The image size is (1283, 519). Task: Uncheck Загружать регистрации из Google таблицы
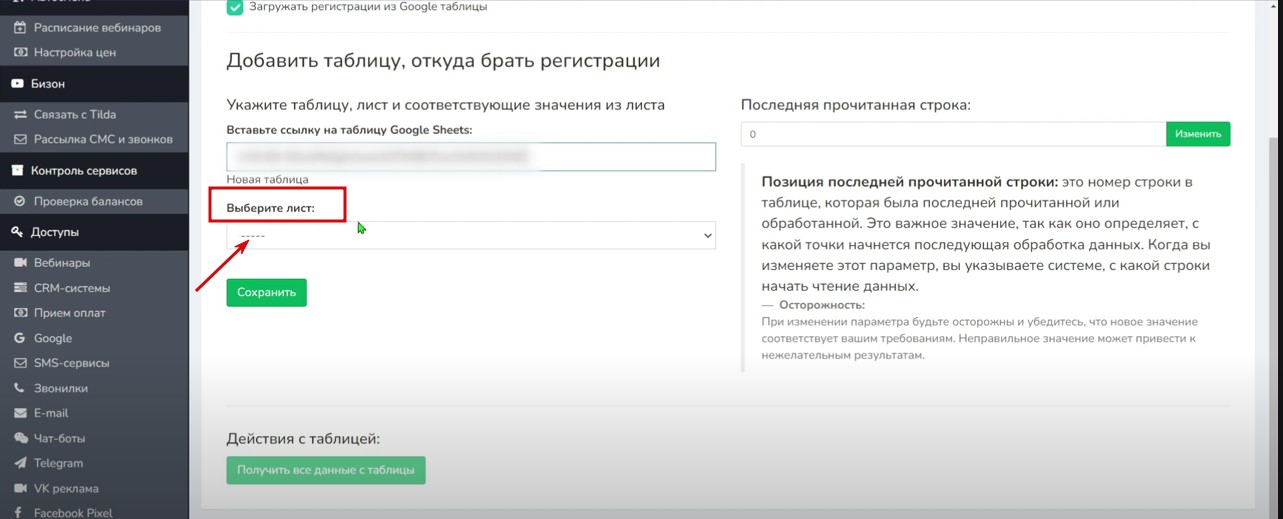pos(235,7)
